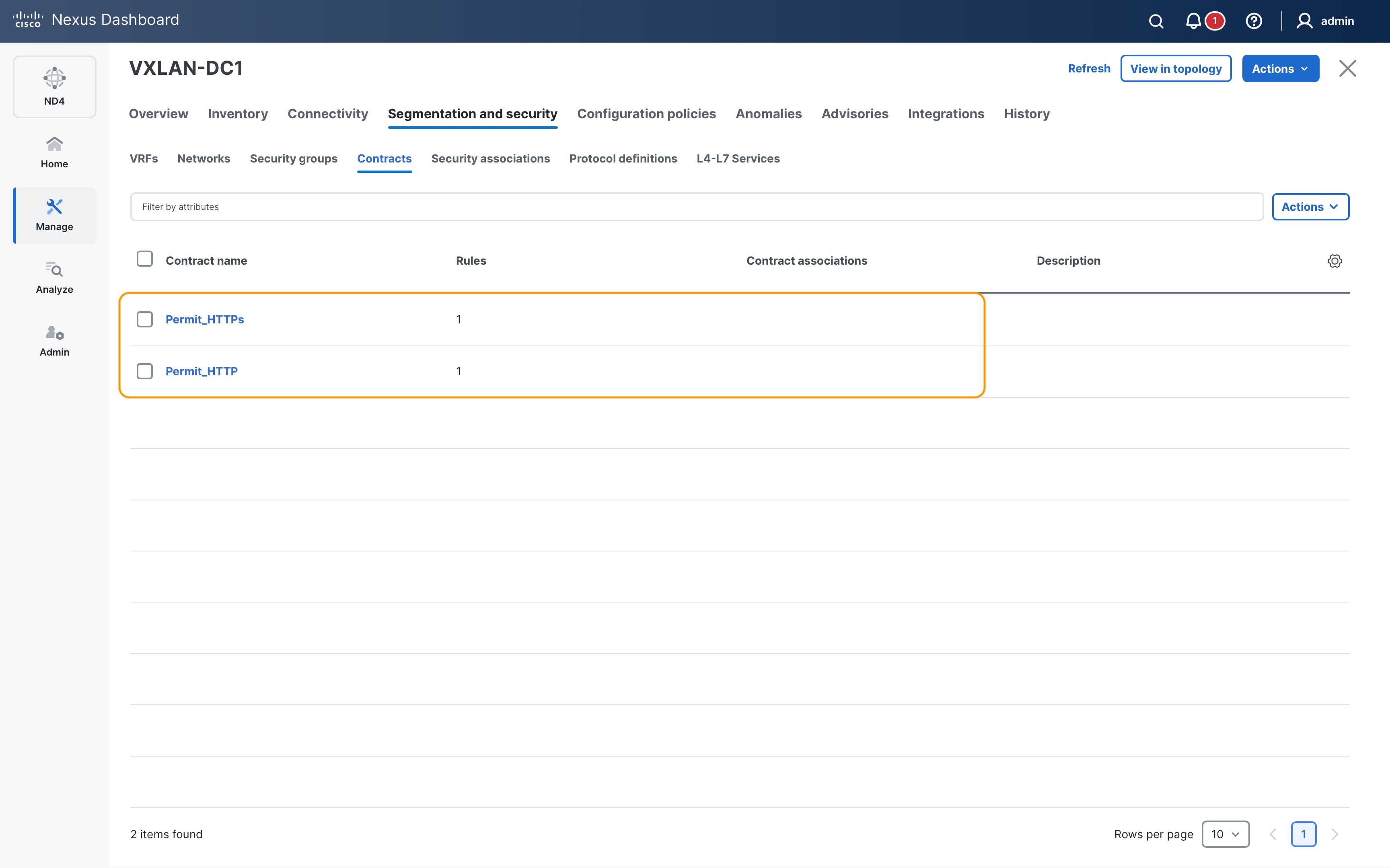
Task: Open the admin user profile icon
Action: [1304, 21]
